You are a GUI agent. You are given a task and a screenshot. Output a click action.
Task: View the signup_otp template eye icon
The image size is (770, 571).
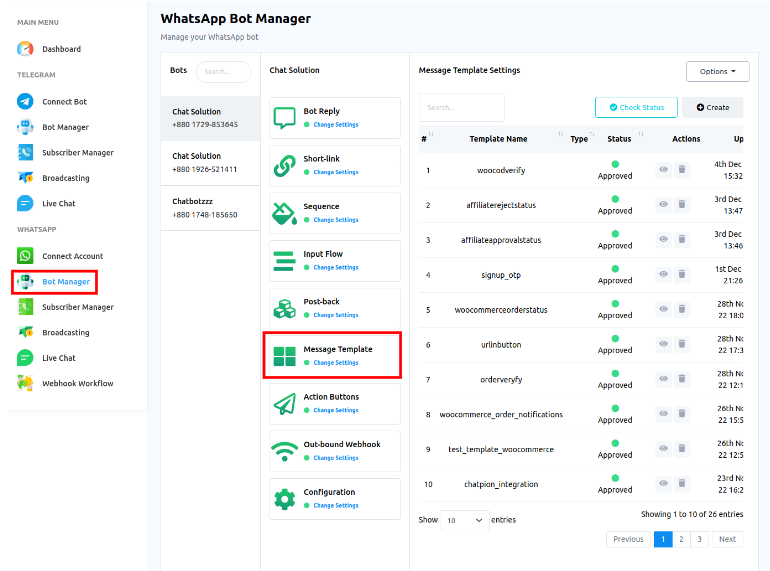pos(663,274)
